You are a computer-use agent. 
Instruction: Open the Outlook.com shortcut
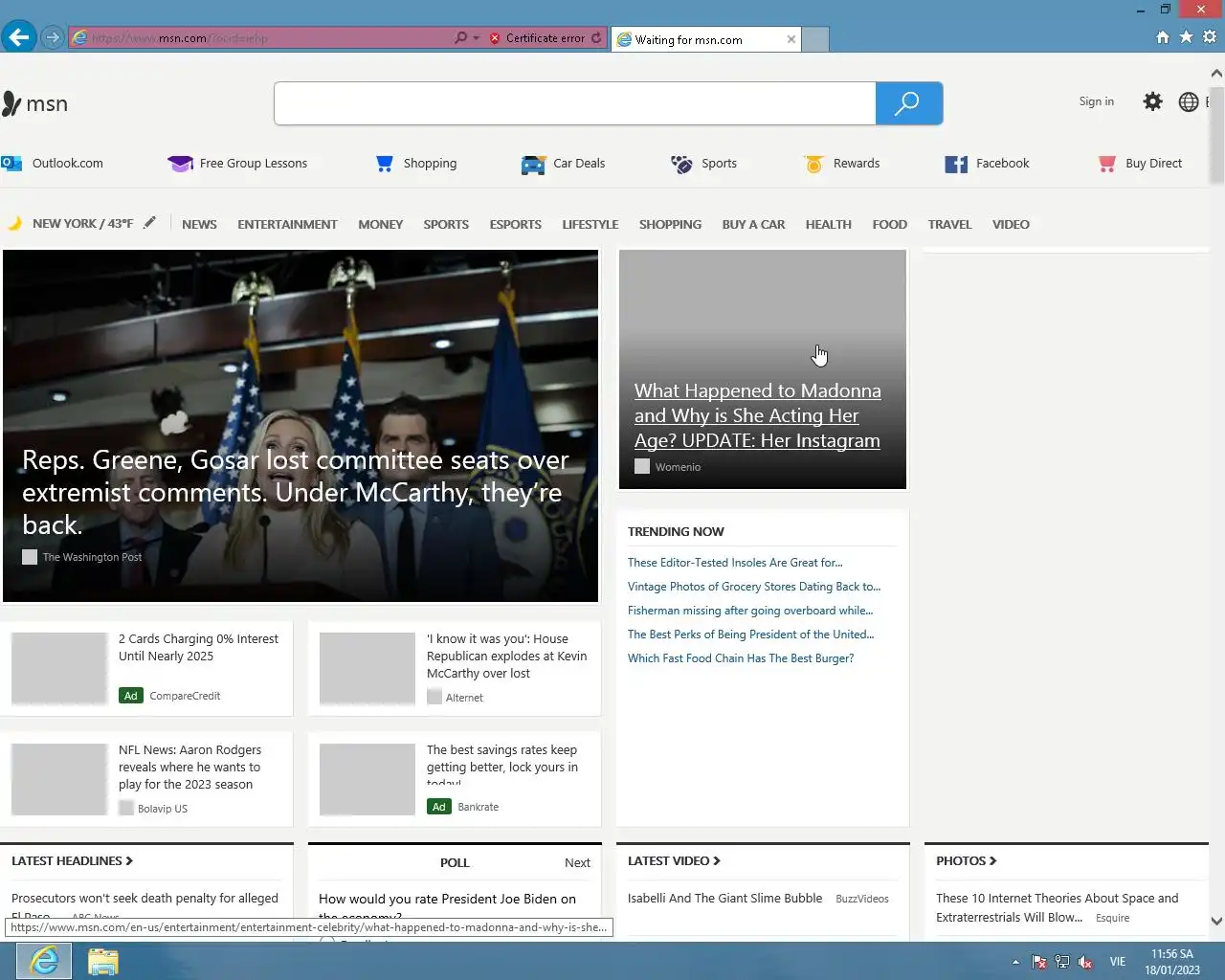point(53,164)
